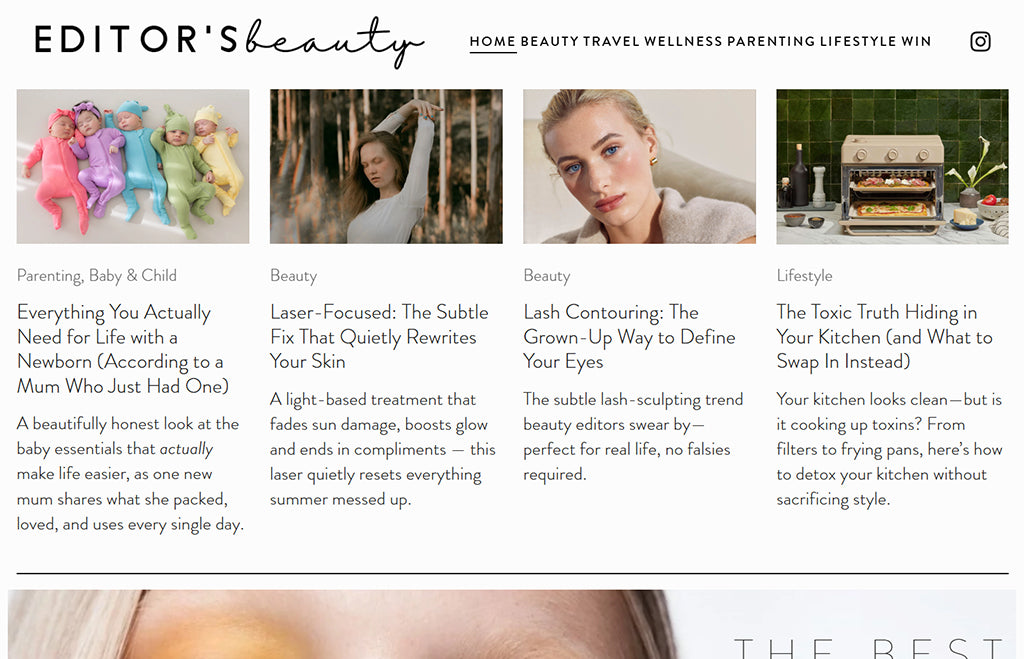This screenshot has height=659, width=1024.
Task: Open the woman in forest thumbnail
Action: coord(386,167)
